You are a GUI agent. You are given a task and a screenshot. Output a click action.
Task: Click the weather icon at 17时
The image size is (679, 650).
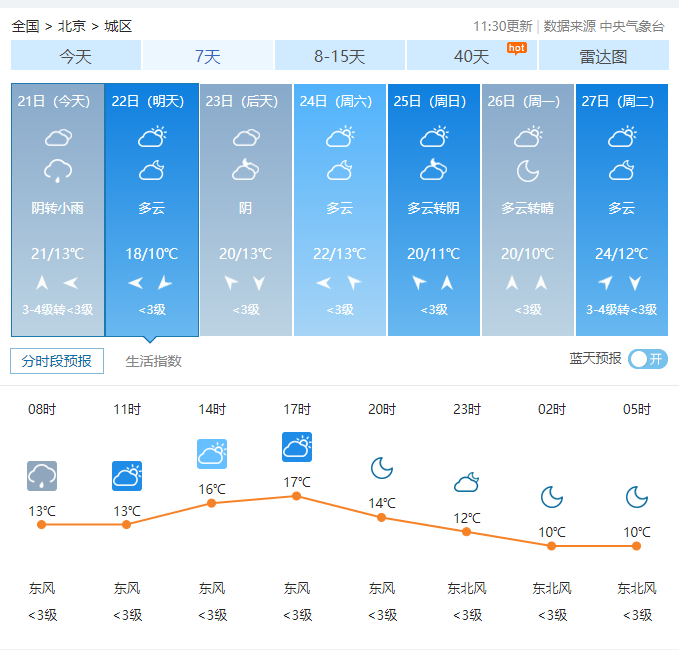297,447
